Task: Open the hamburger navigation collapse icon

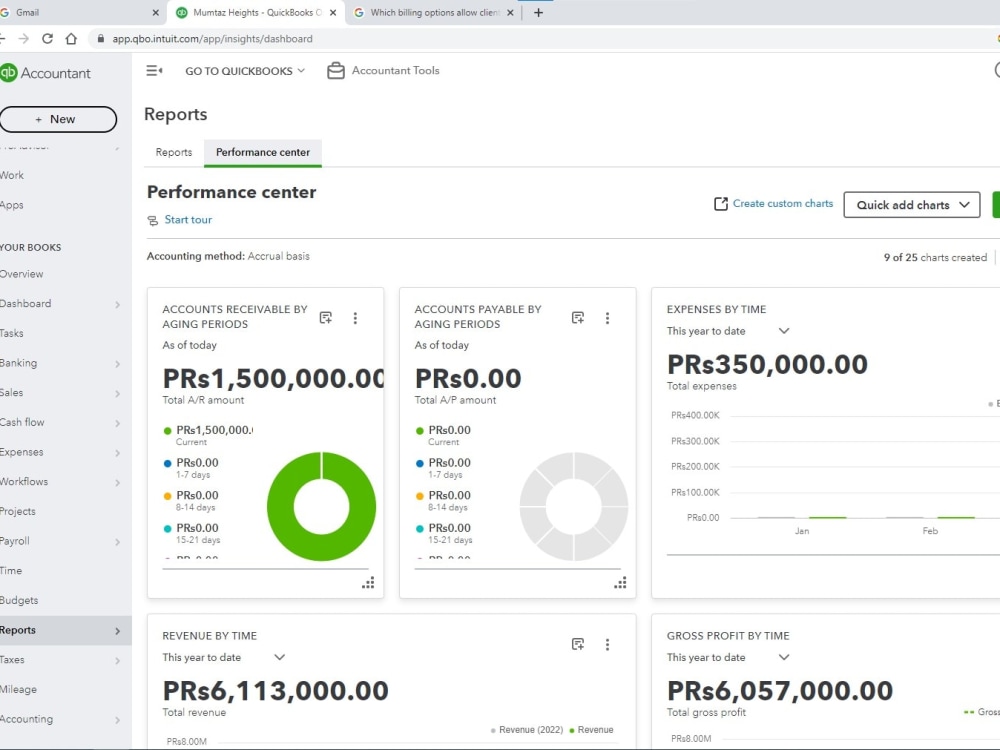Action: point(153,70)
